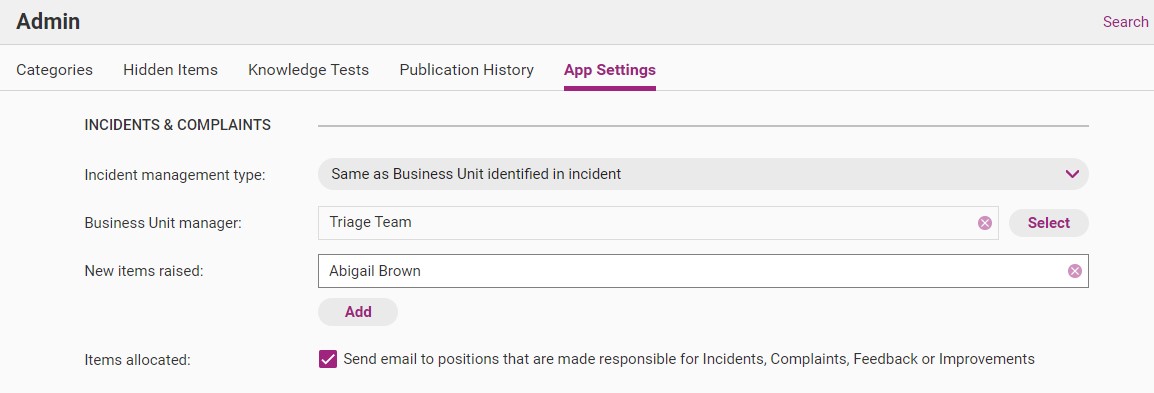1154x393 pixels.
Task: Open the Publication History tab
Action: click(x=467, y=70)
